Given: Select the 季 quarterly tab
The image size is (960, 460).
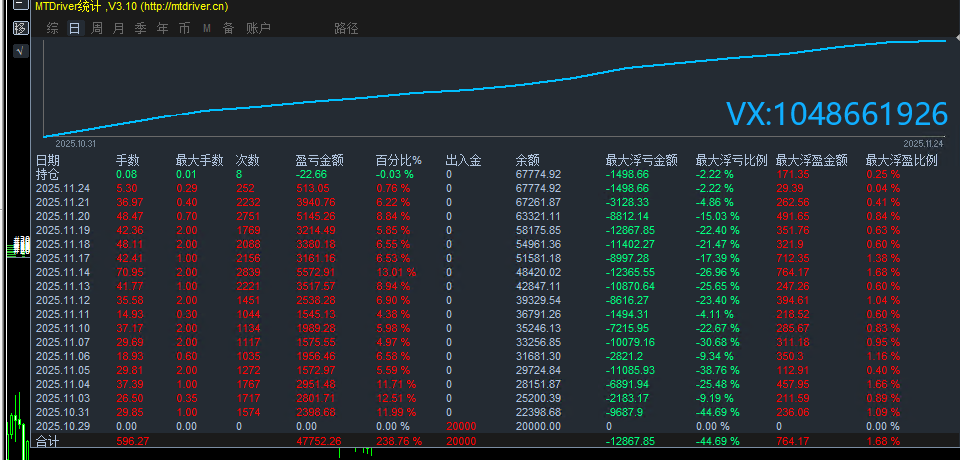Looking at the screenshot, I should (140, 28).
